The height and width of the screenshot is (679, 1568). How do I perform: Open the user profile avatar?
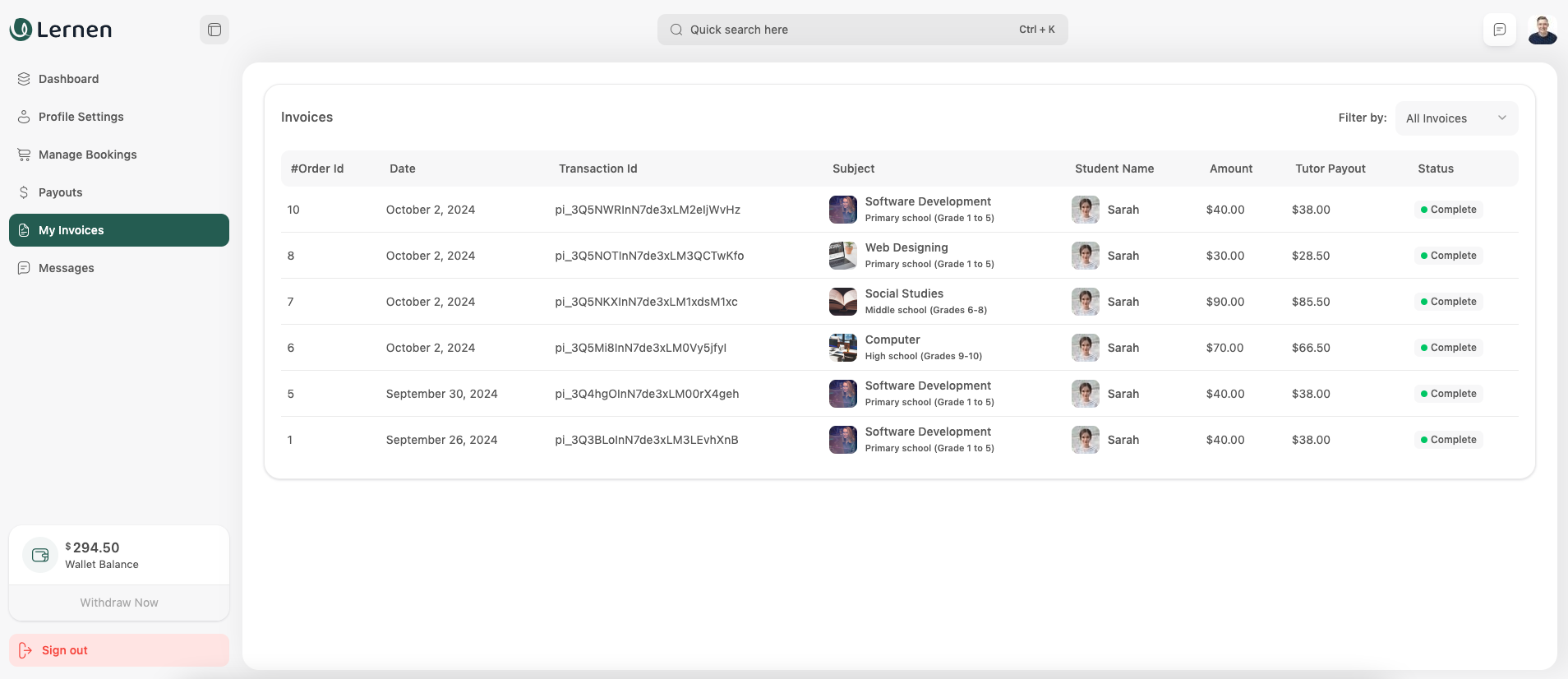point(1542,30)
